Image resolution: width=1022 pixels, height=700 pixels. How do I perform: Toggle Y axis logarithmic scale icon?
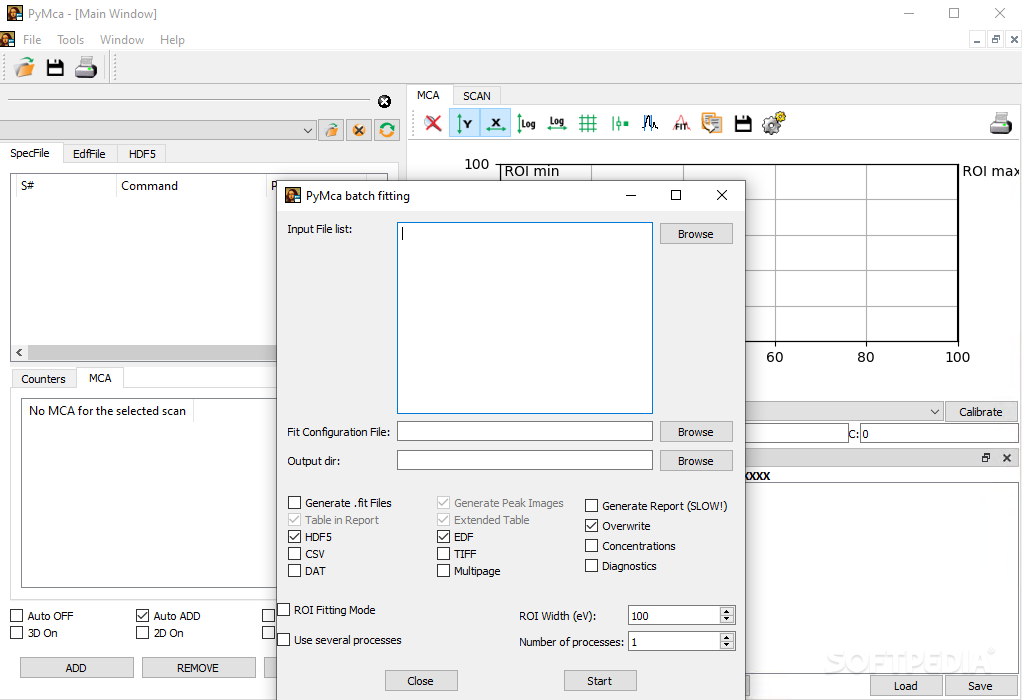(x=526, y=123)
